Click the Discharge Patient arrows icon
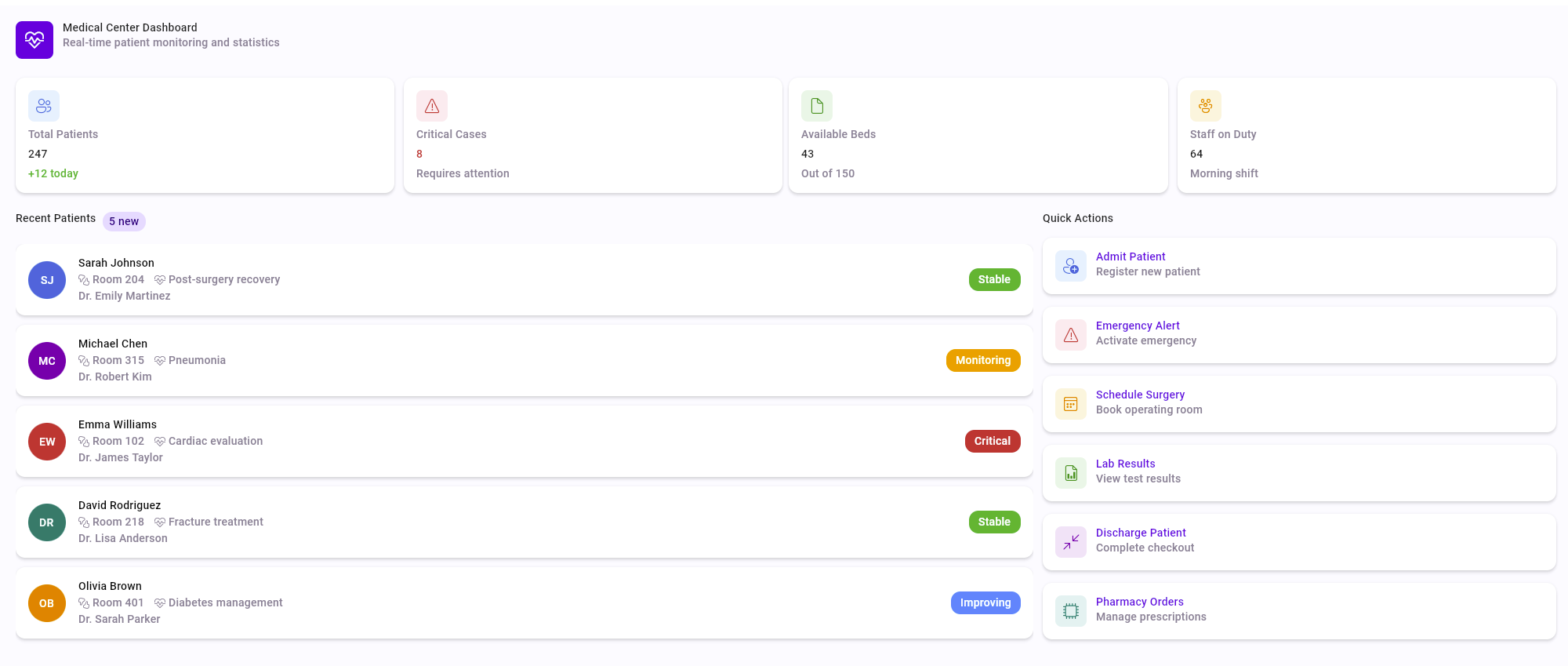This screenshot has width=1568, height=666. click(1071, 543)
